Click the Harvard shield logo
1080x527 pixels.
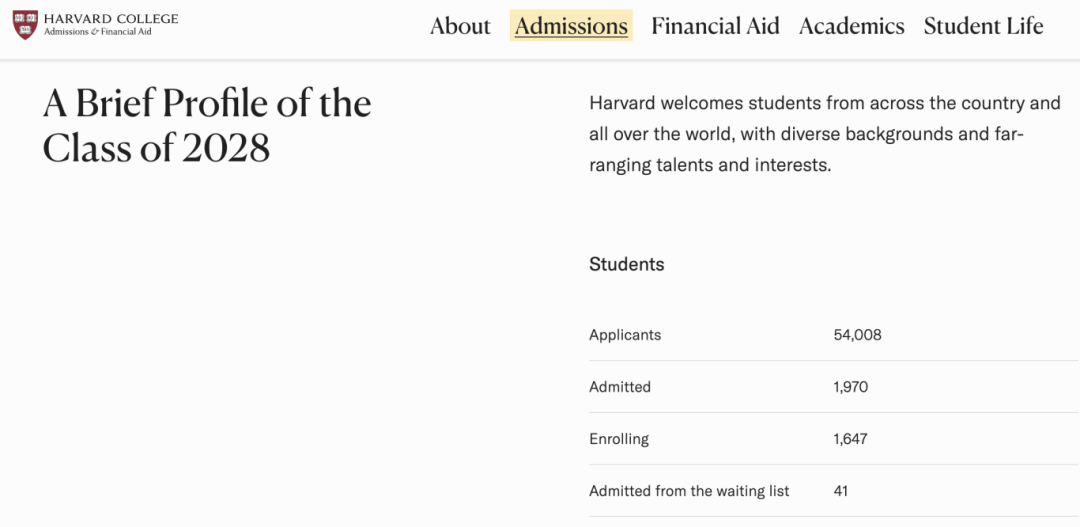(25, 25)
